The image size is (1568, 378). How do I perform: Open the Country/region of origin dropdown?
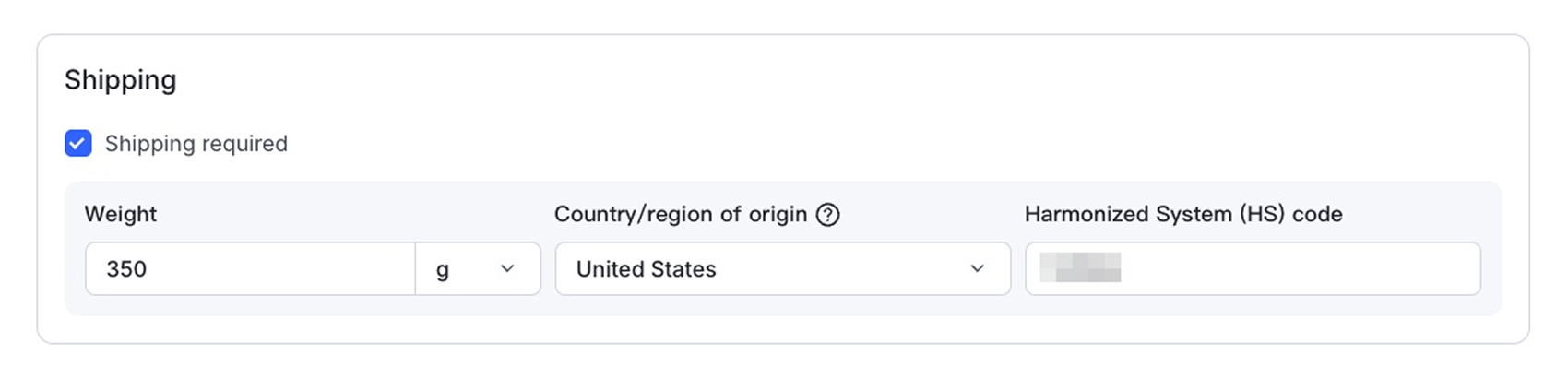click(x=782, y=268)
